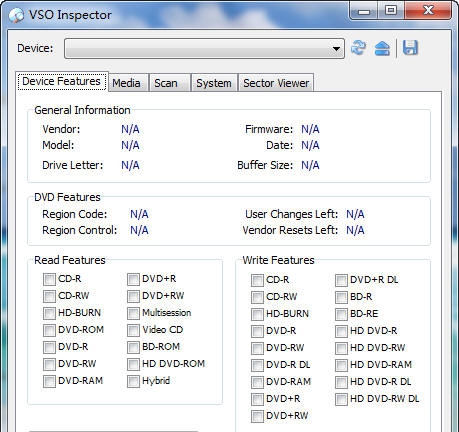Click the Date N/A value
The width and height of the screenshot is (459, 432).
pyautogui.click(x=310, y=145)
